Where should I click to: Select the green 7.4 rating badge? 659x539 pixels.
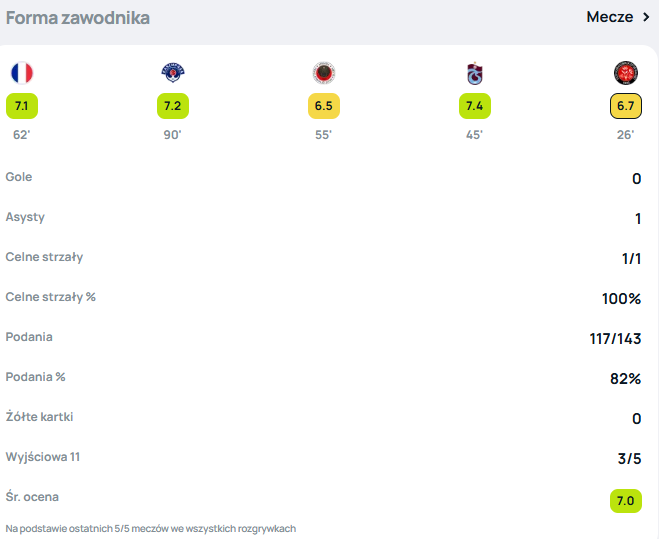coord(475,106)
